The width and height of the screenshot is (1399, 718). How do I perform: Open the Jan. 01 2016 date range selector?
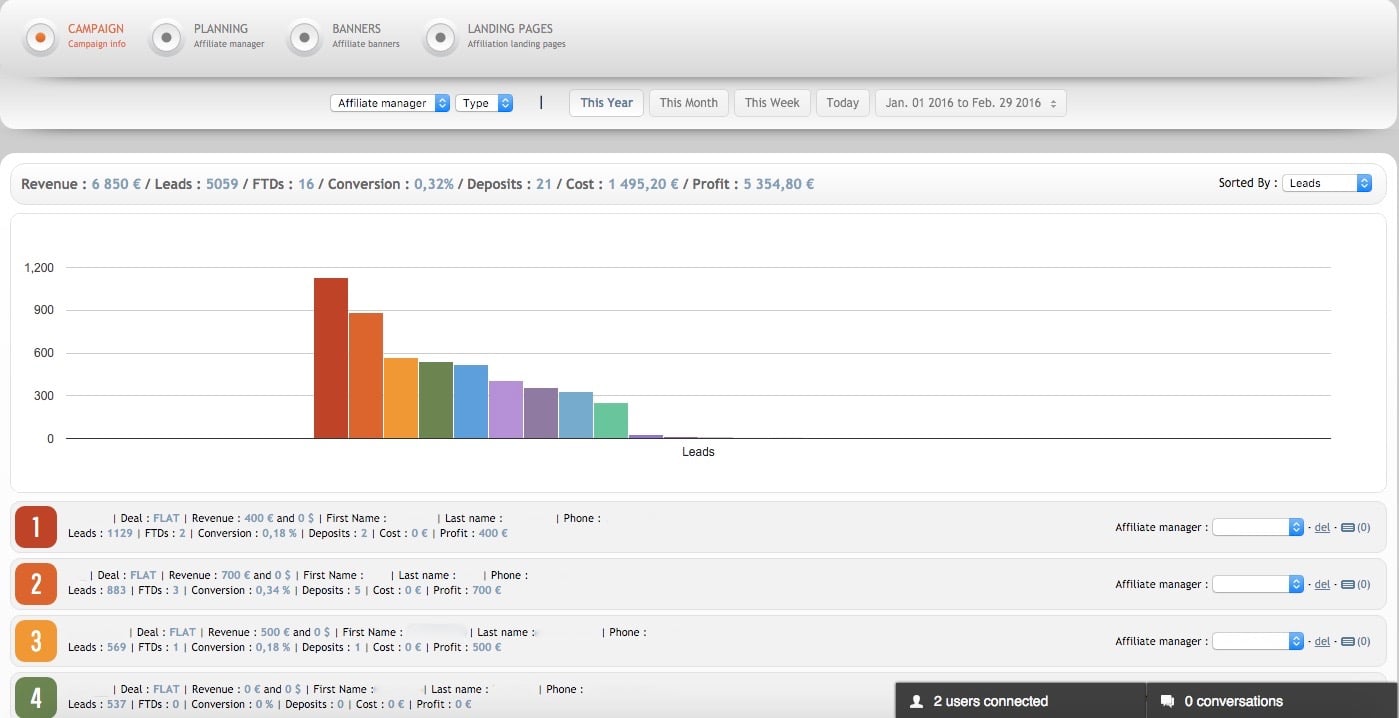tap(970, 103)
